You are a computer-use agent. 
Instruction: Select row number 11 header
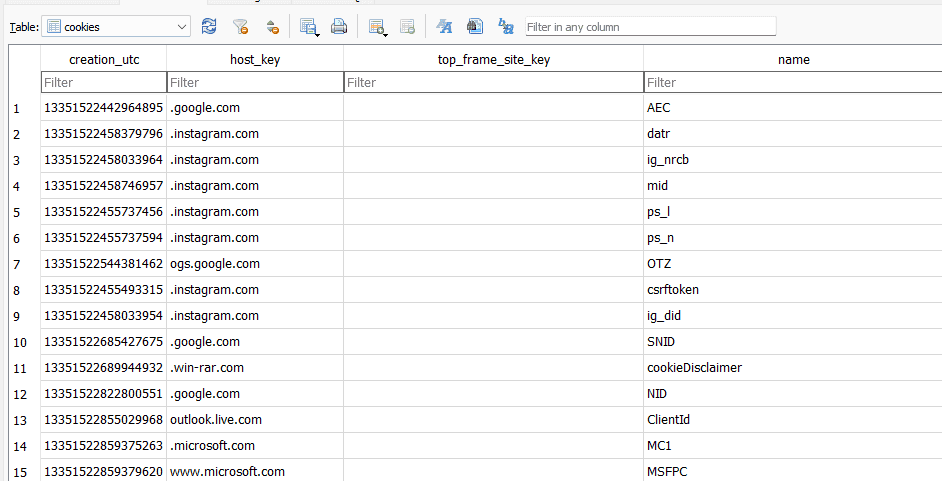pyautogui.click(x=24, y=368)
